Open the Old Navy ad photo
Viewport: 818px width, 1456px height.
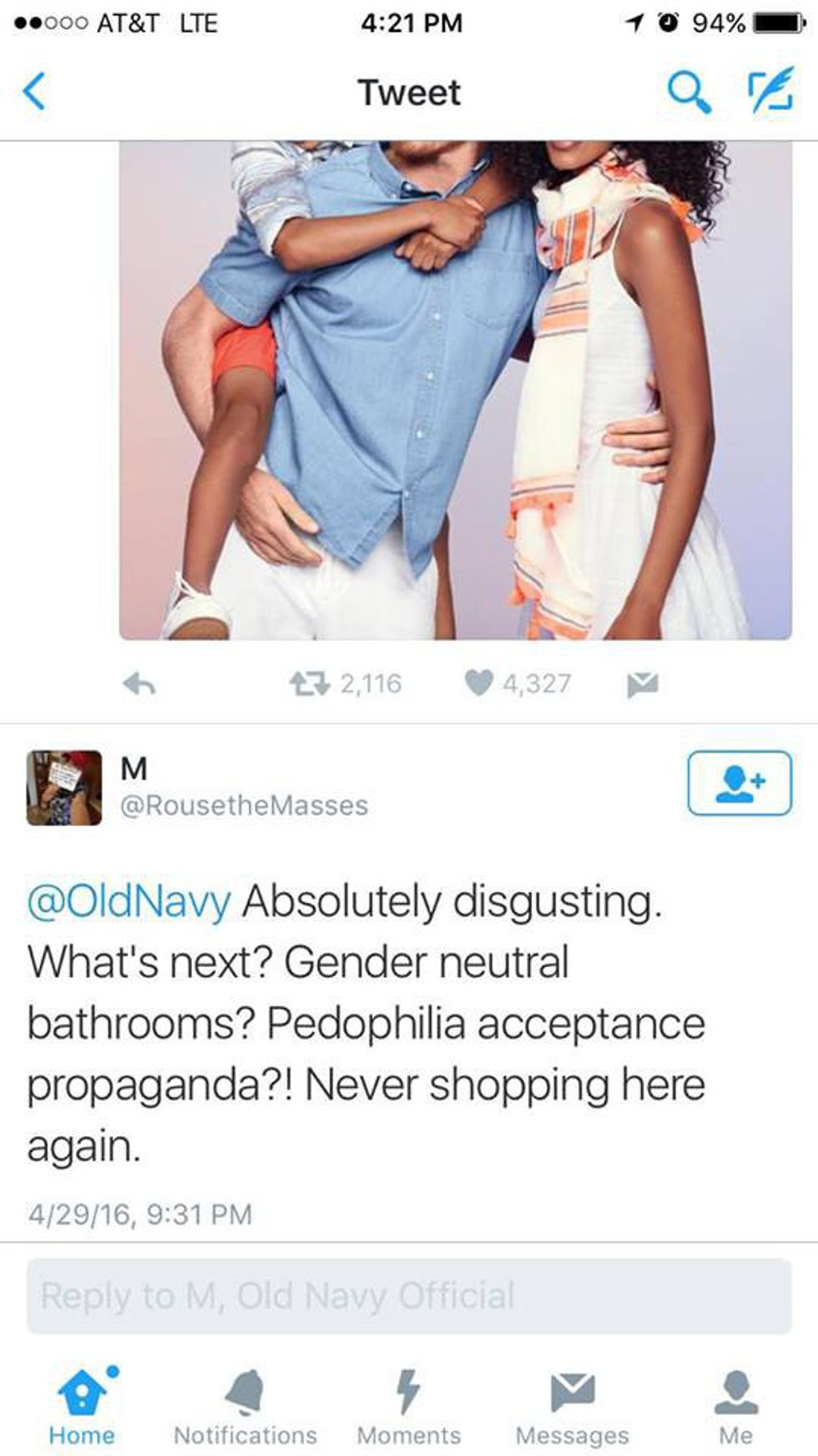(x=456, y=390)
